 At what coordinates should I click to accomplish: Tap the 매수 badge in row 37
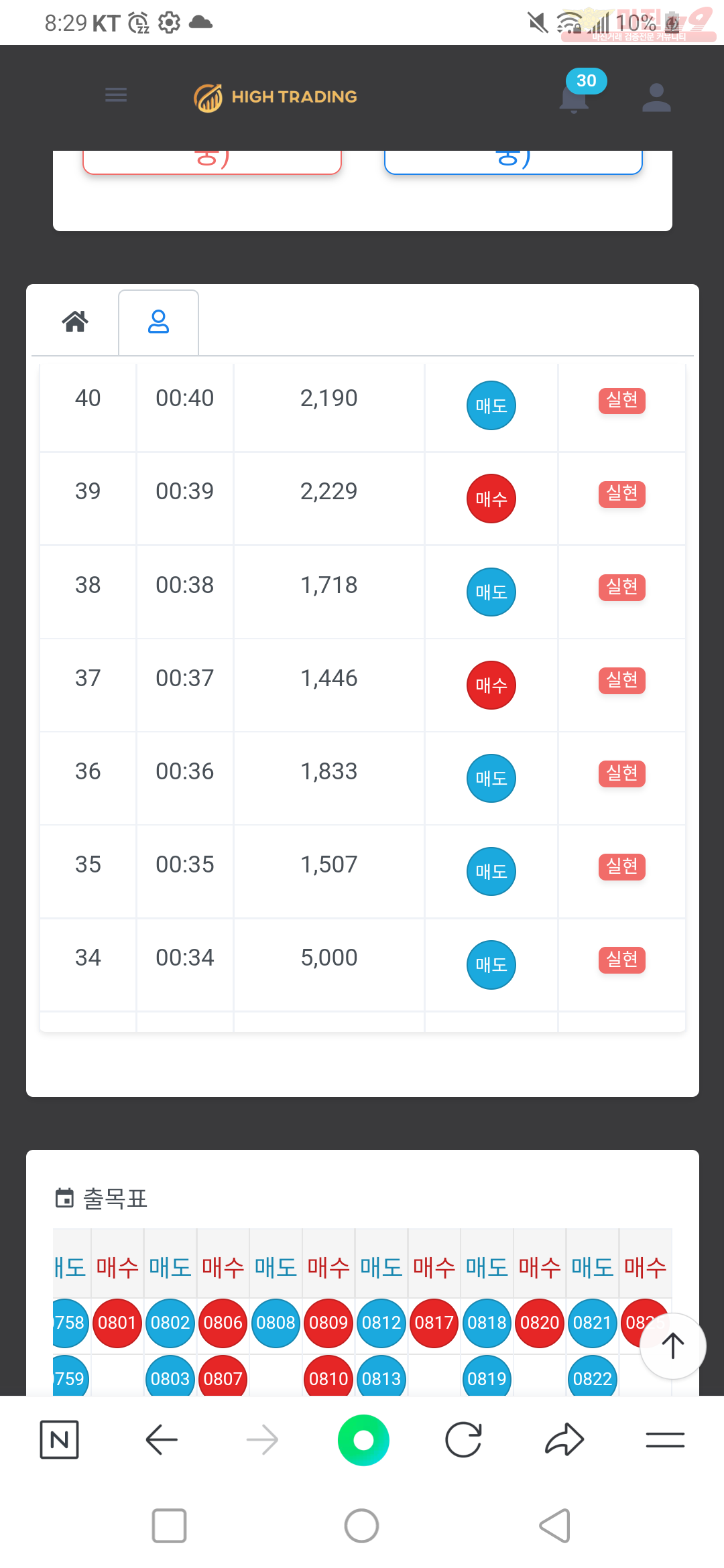(x=491, y=685)
